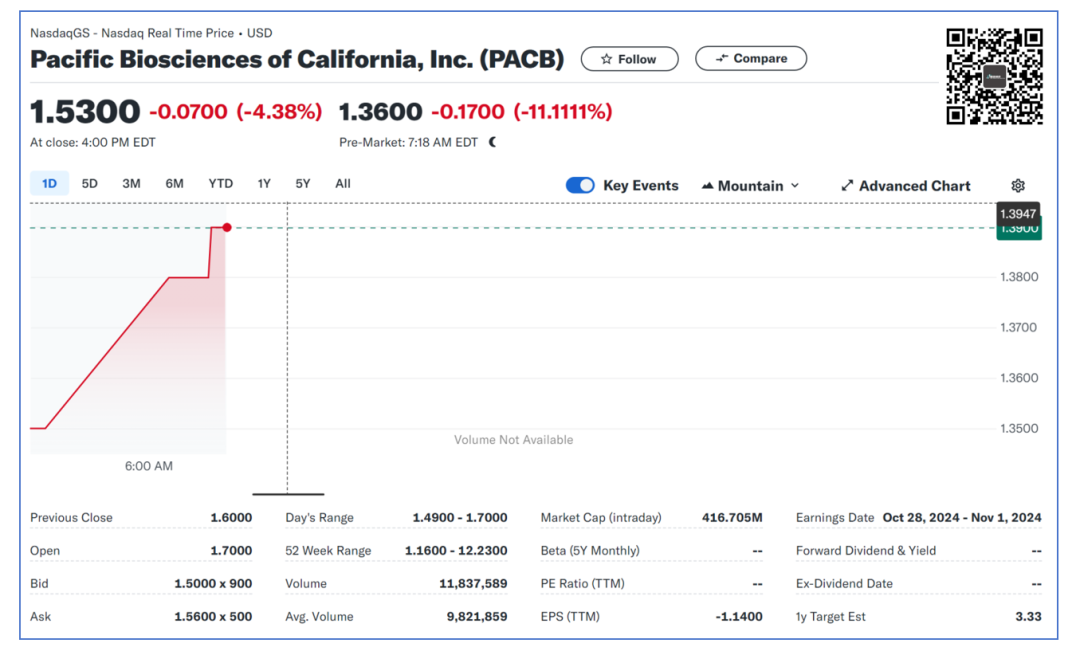This screenshot has width=1080, height=651.
Task: Click the Volume Not Available text
Action: 513,440
